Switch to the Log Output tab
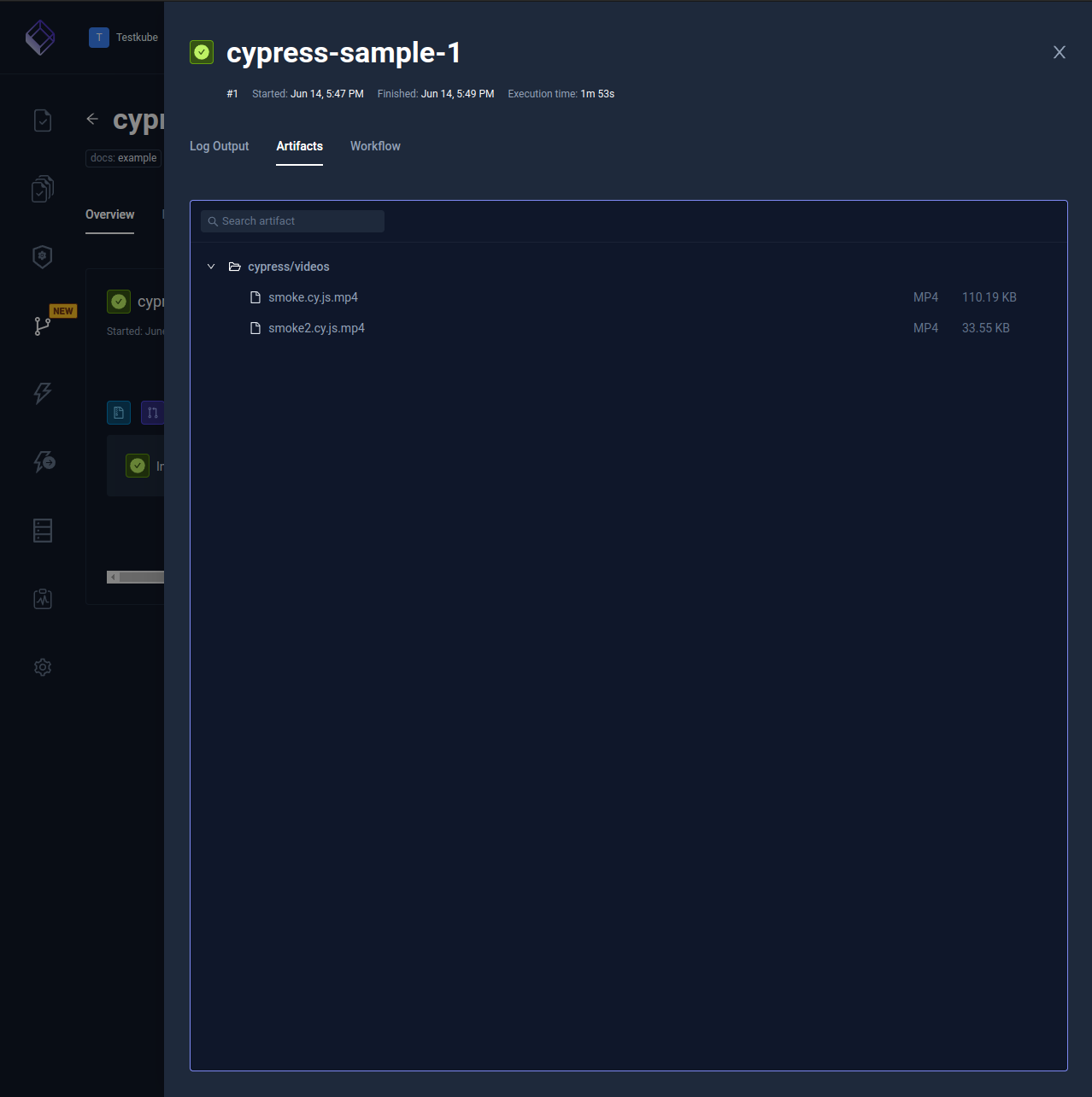This screenshot has height=1097, width=1092. (x=219, y=146)
